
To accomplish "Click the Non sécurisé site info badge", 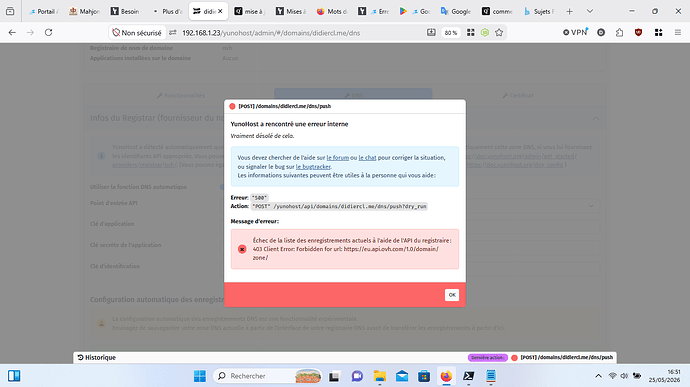I will [137, 33].
